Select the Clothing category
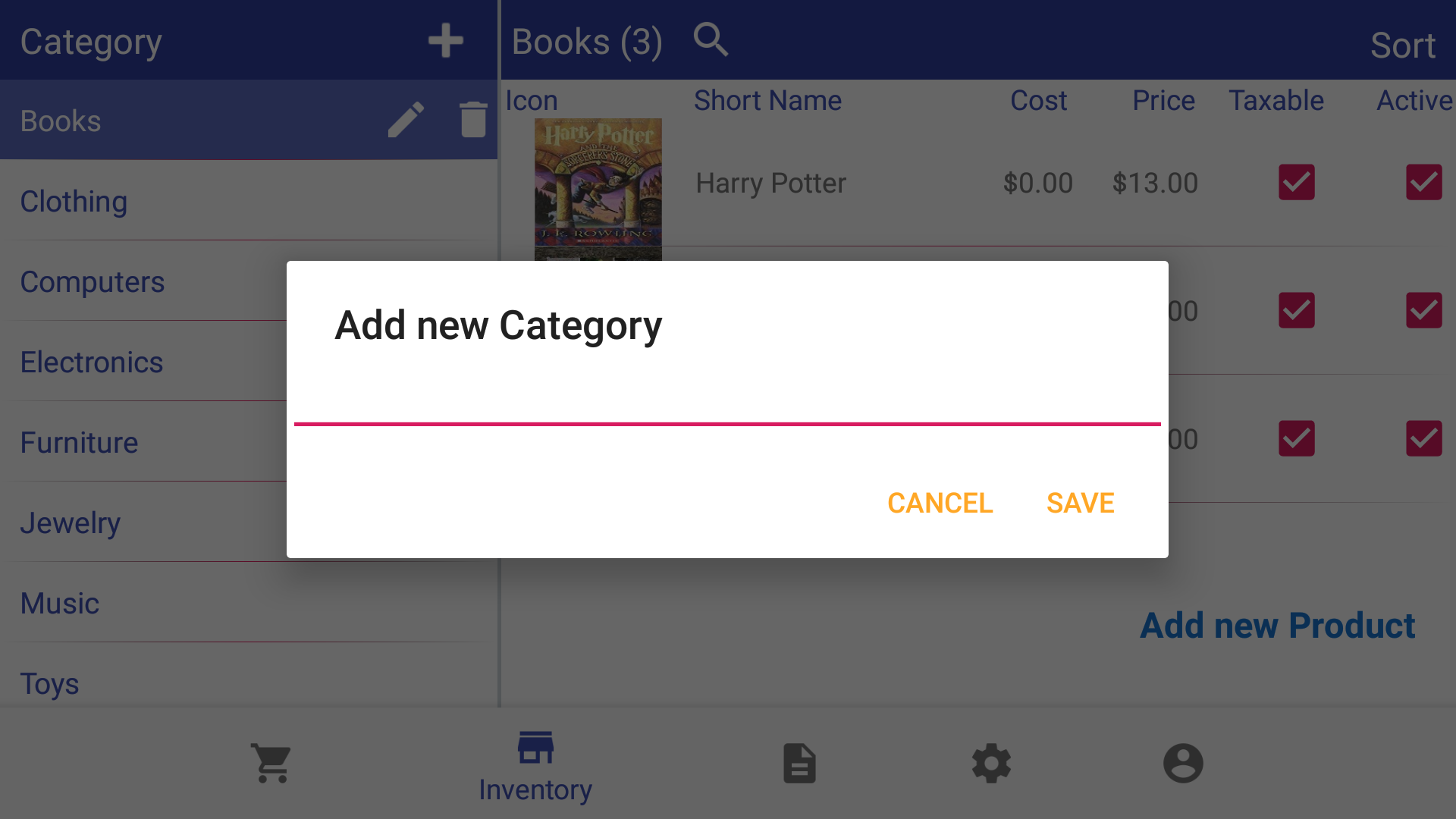Image resolution: width=1456 pixels, height=819 pixels. (x=74, y=202)
